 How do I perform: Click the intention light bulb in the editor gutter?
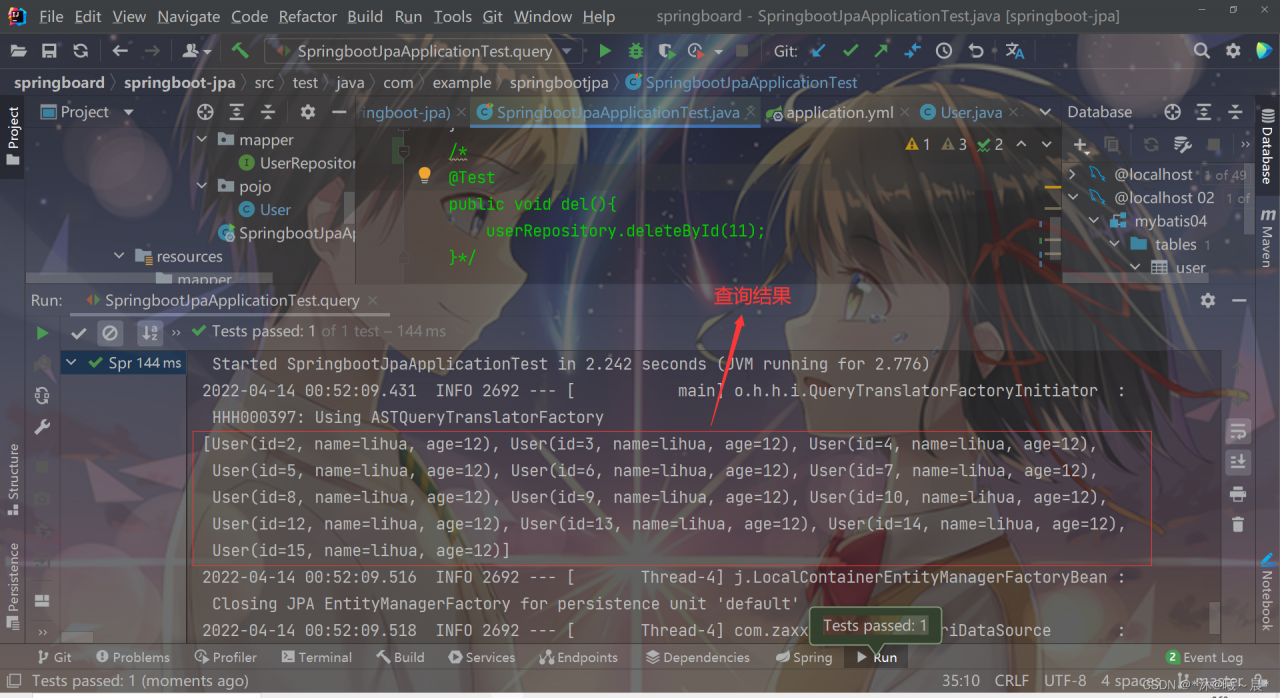tap(424, 175)
